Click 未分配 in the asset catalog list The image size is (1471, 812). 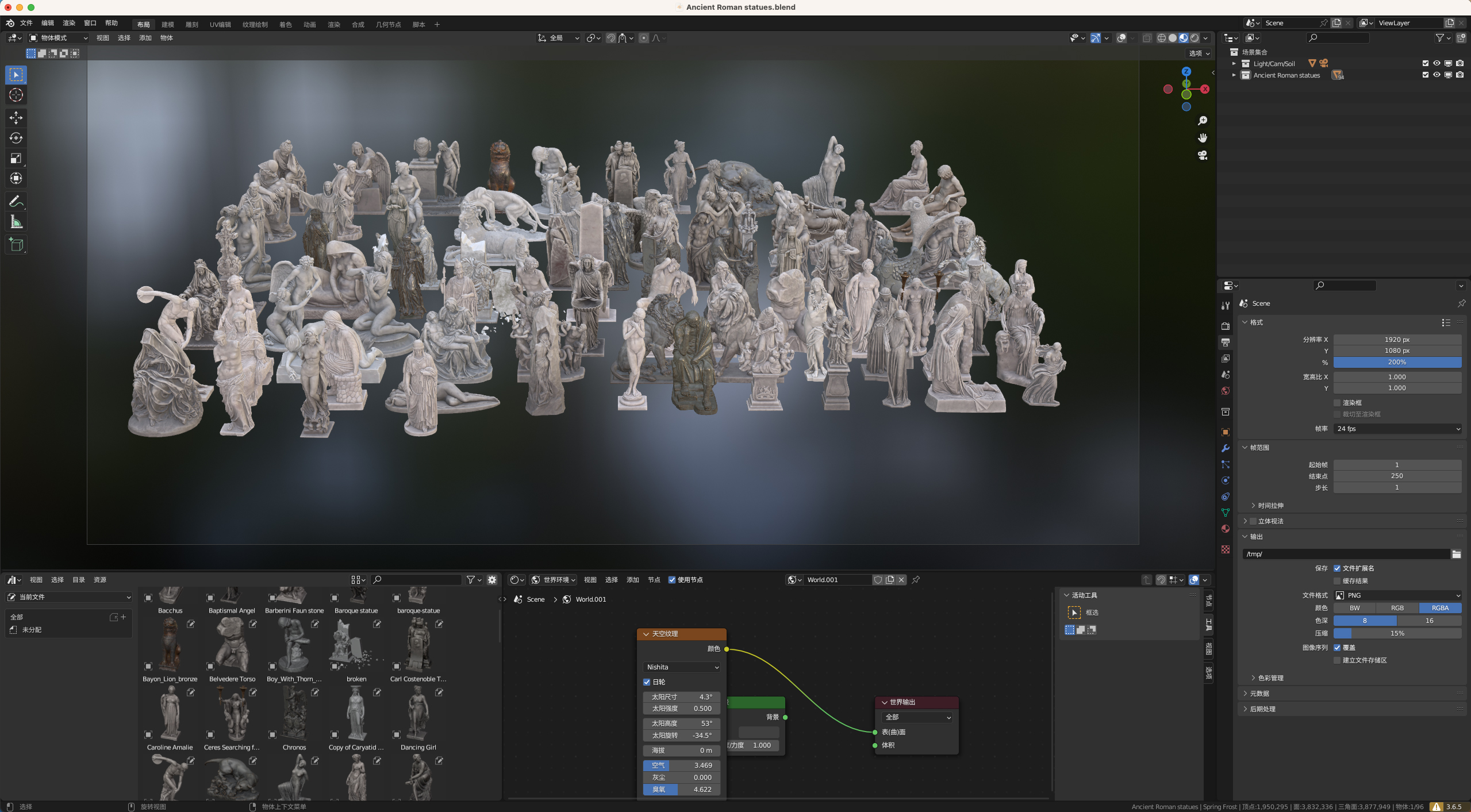coord(32,630)
